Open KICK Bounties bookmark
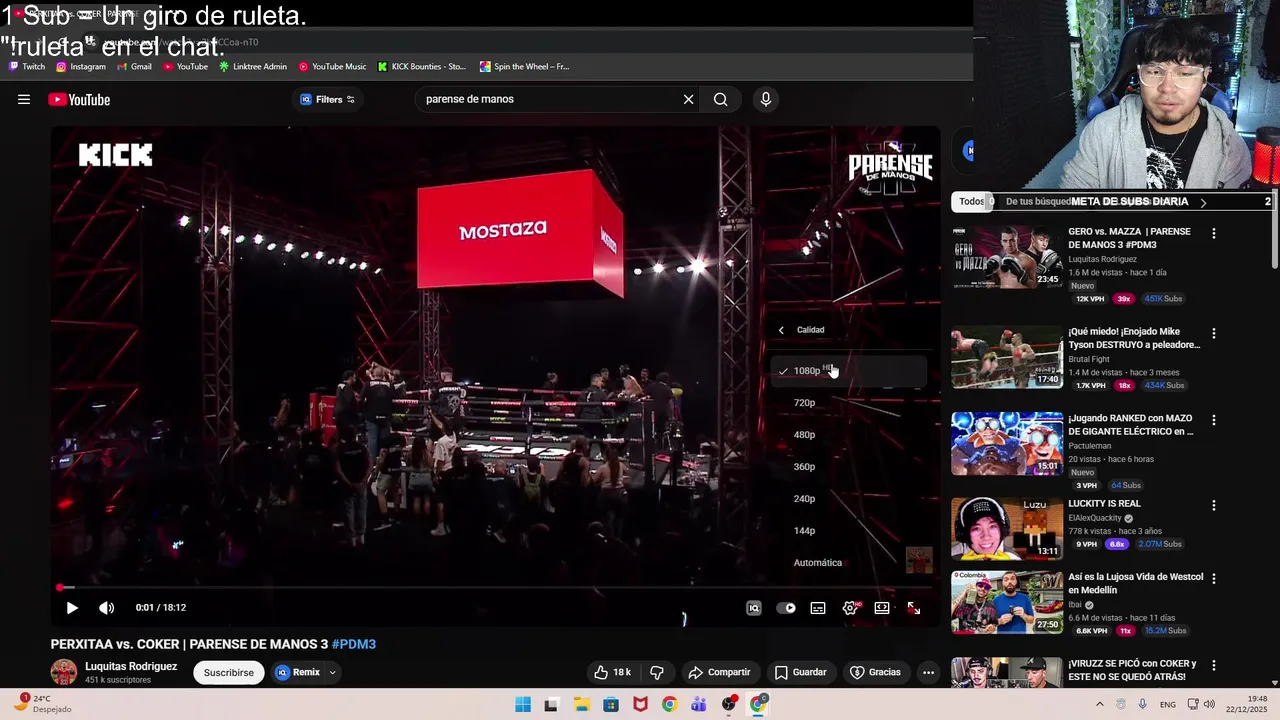 (x=421, y=67)
